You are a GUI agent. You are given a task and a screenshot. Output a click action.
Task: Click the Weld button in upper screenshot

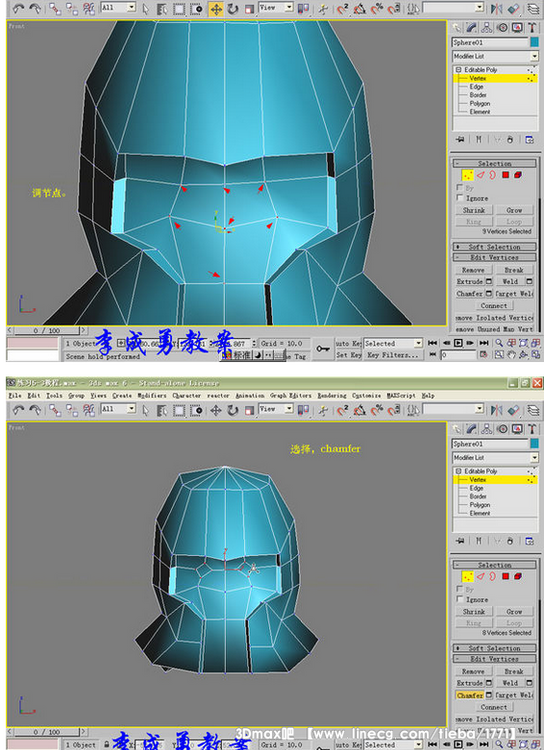[510, 282]
